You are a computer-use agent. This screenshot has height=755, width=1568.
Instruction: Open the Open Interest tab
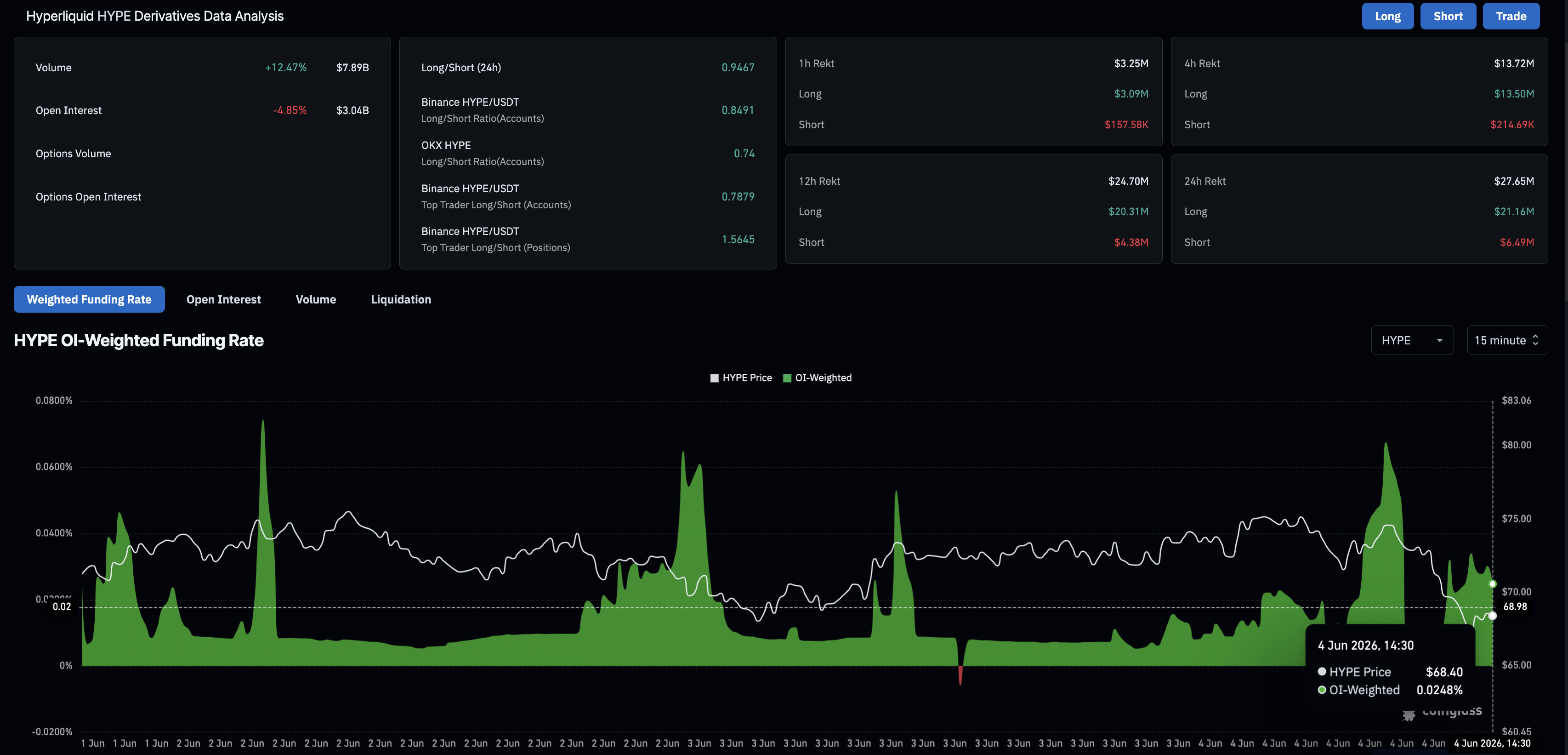click(x=223, y=300)
